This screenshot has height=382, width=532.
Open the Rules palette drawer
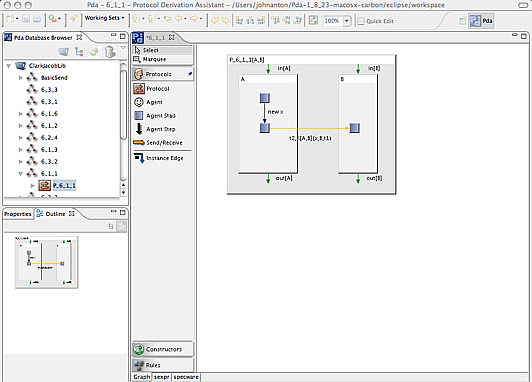tap(163, 365)
